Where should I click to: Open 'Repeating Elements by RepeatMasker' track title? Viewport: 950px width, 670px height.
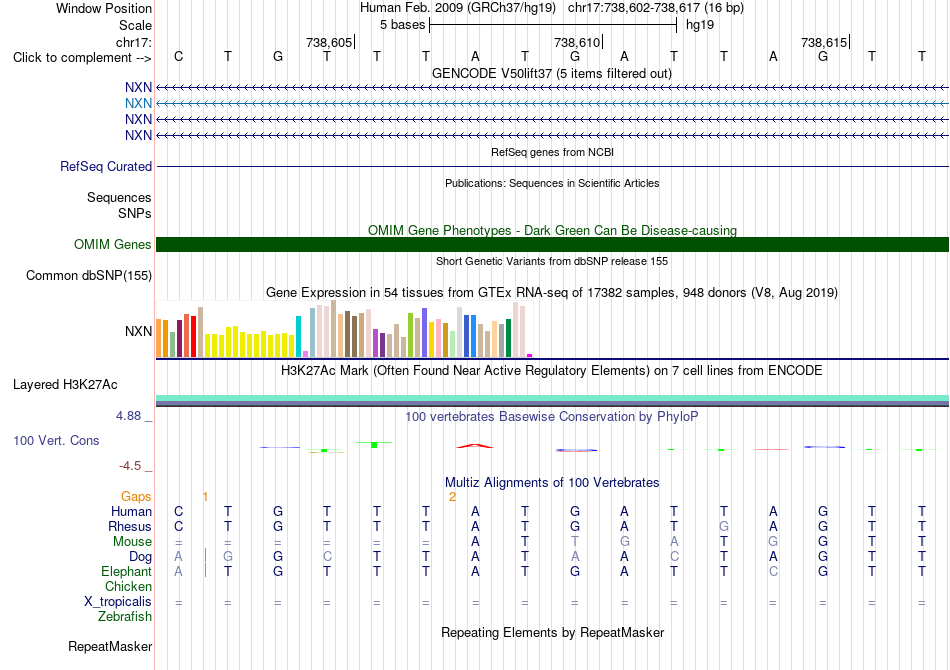pyautogui.click(x=552, y=633)
